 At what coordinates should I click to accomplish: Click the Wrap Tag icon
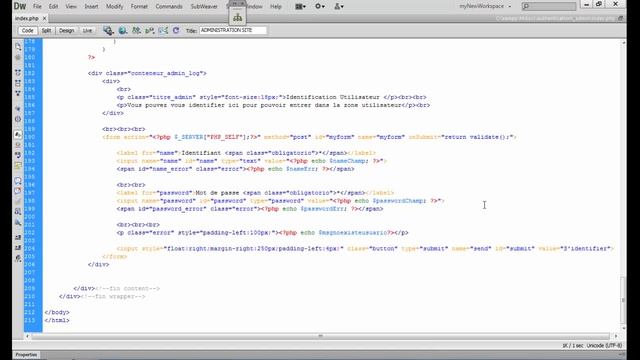click(x=18, y=201)
